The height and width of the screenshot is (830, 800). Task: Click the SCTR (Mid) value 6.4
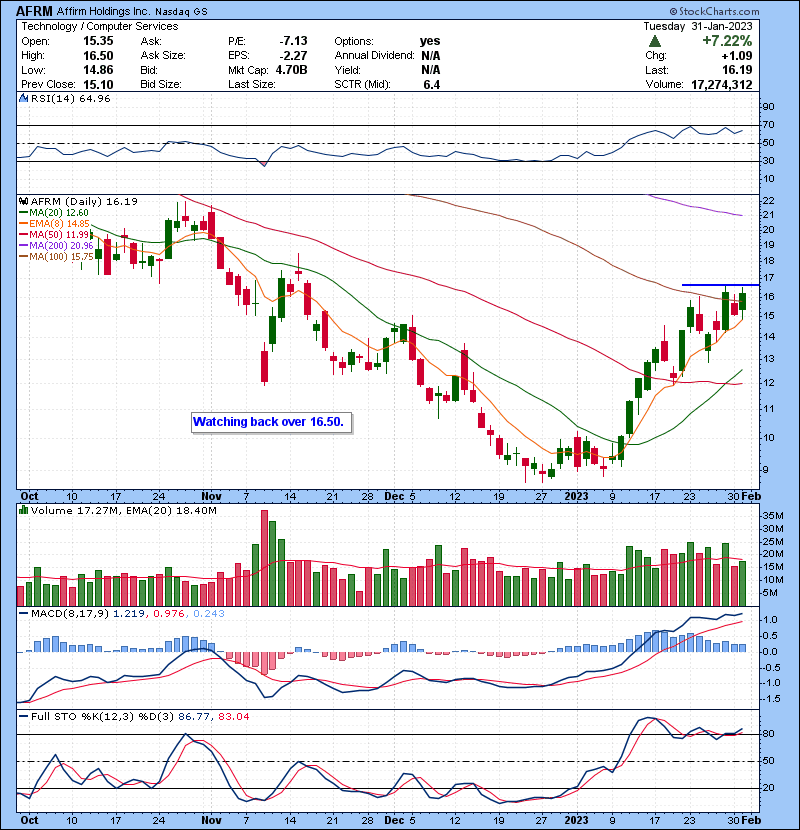coord(432,85)
